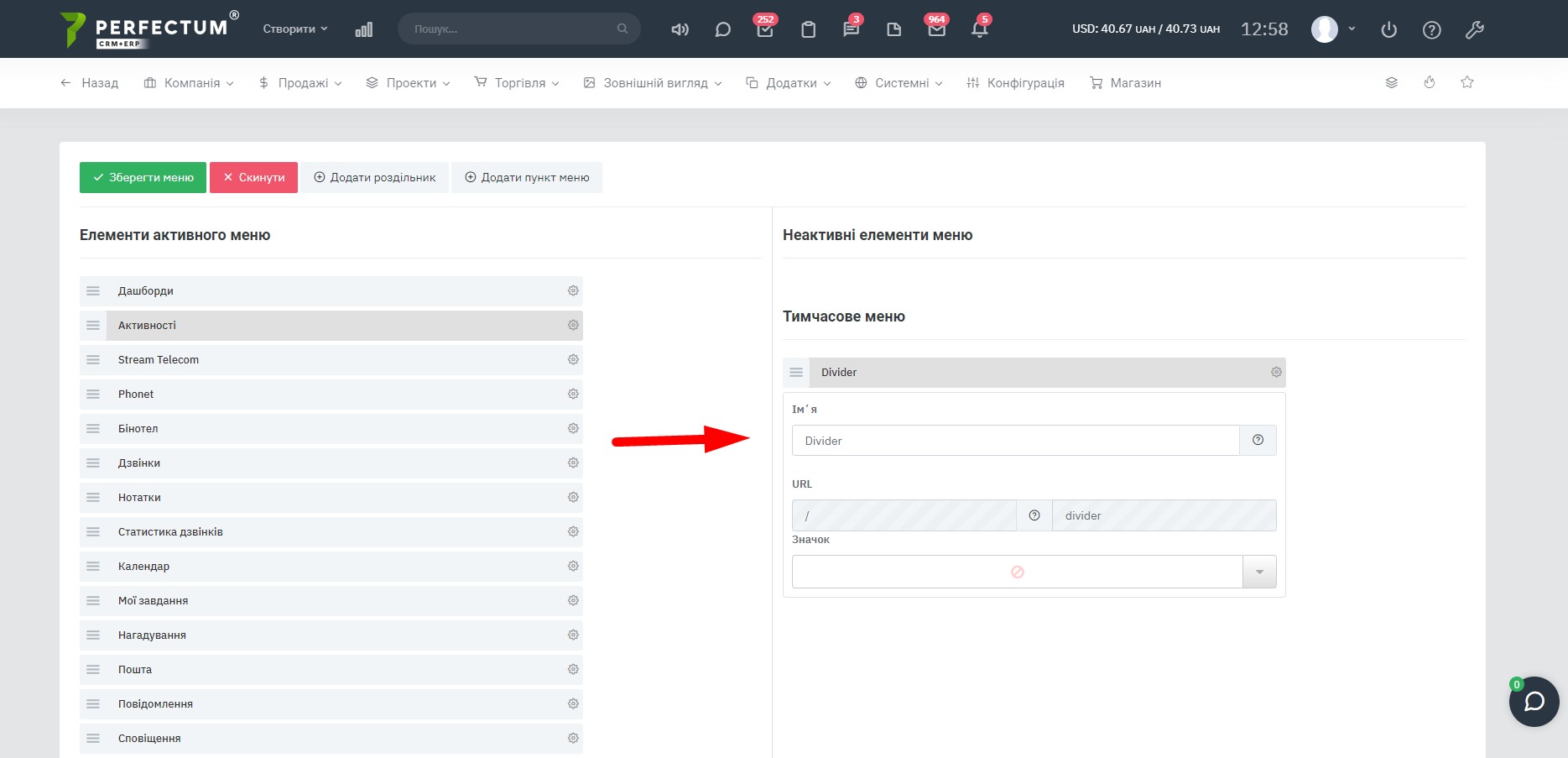Open the Продажі menu
Image resolution: width=1568 pixels, height=758 pixels.
pyautogui.click(x=300, y=83)
